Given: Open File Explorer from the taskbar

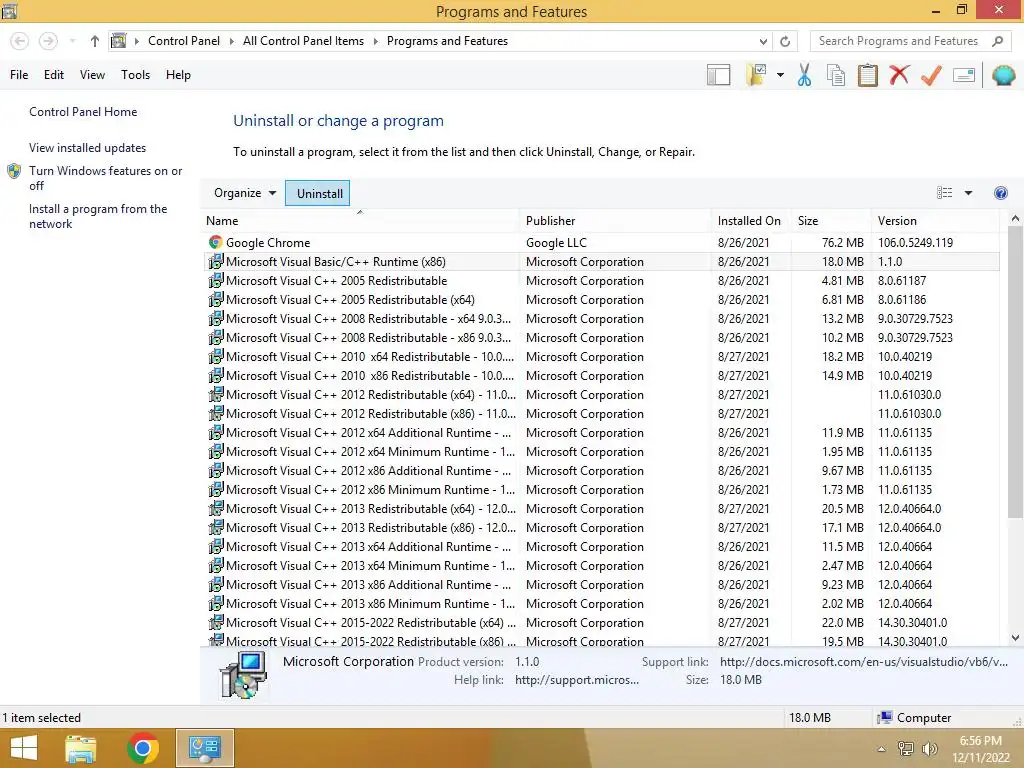Looking at the screenshot, I should click(81, 748).
